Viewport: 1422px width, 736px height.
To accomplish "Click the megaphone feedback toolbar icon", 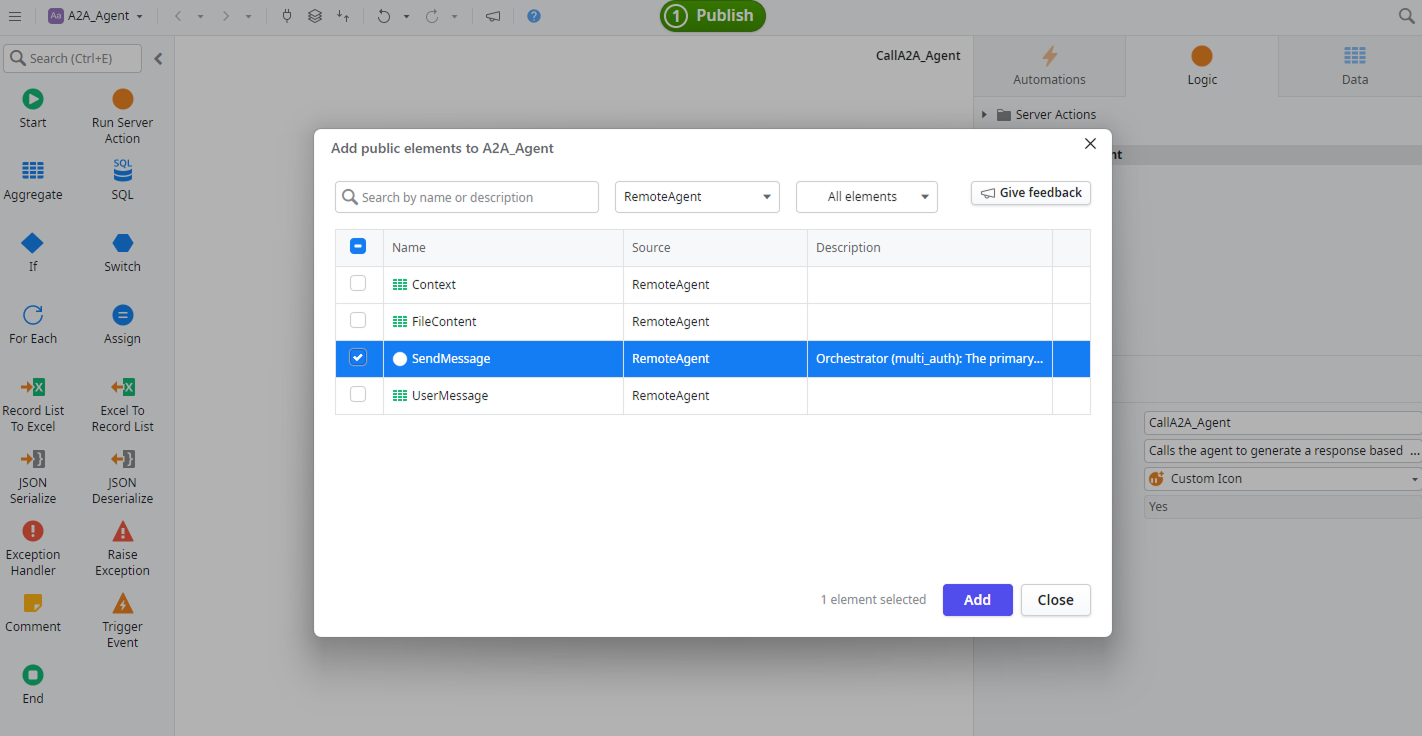I will tap(493, 16).
